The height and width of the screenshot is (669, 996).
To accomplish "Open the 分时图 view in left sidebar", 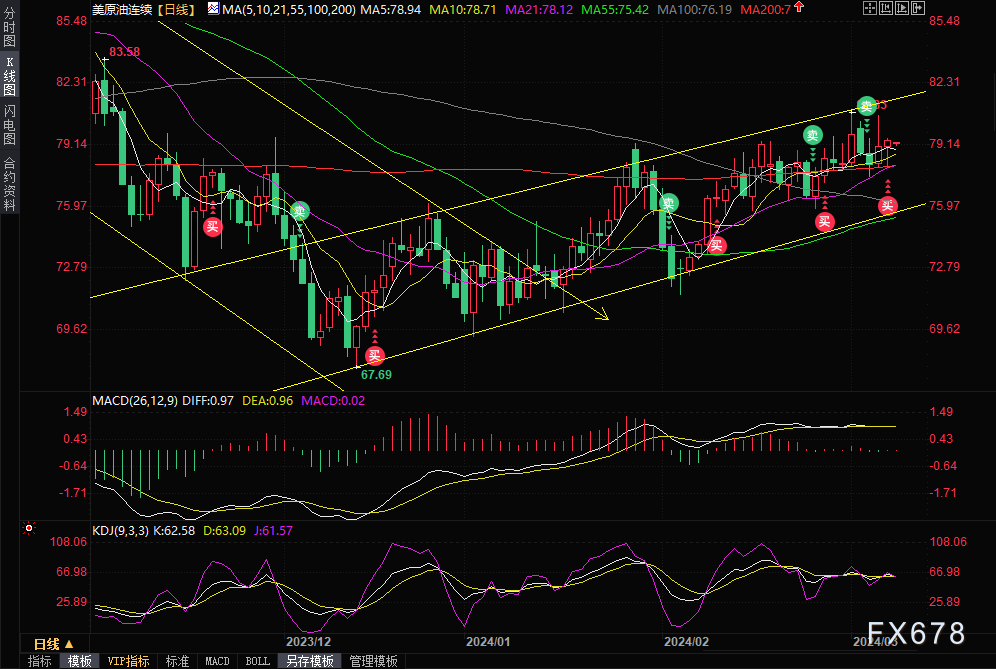I will click(10, 27).
